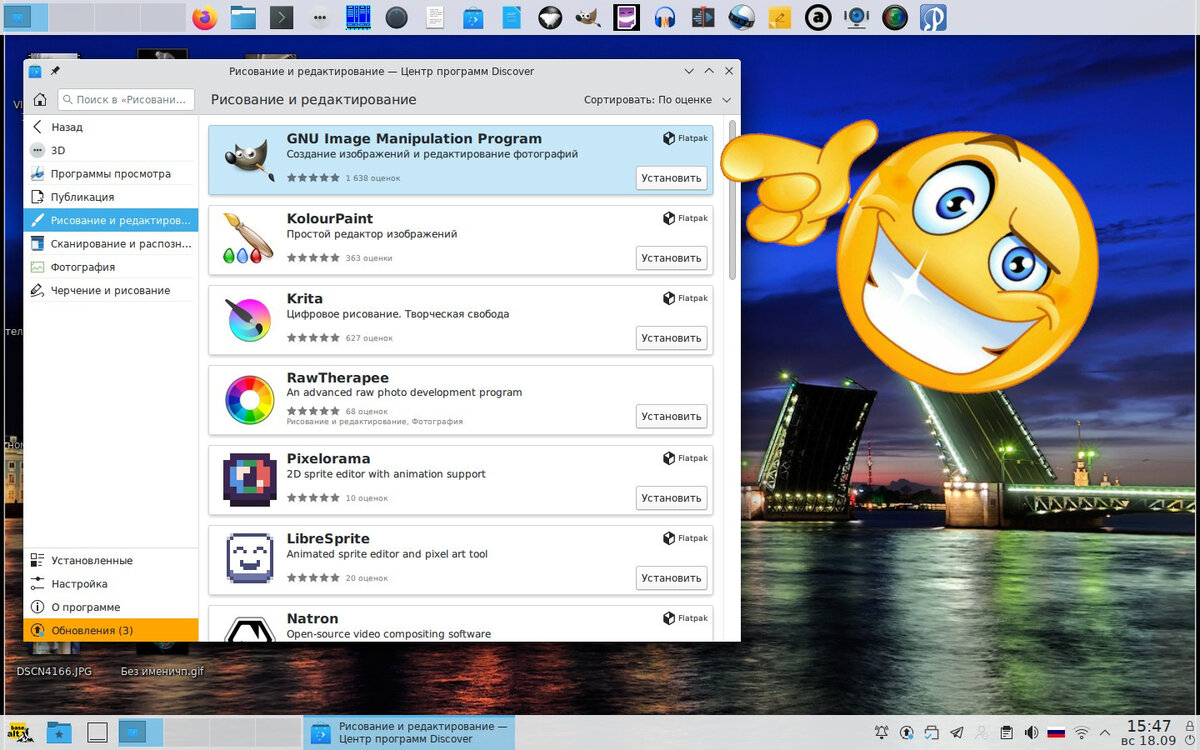Go back with «Назад»

click(111, 127)
